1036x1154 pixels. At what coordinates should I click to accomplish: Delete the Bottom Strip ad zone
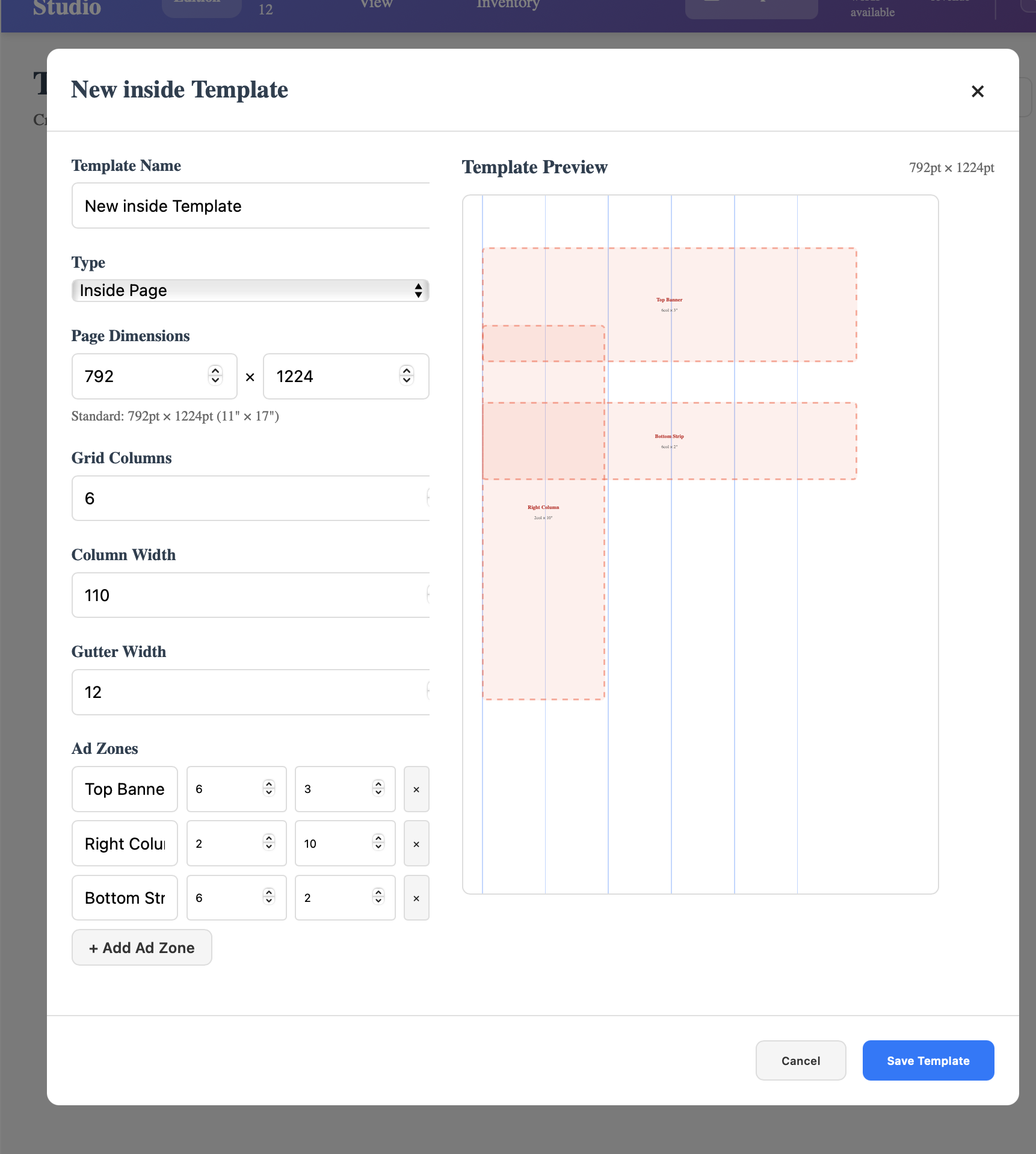[416, 898]
